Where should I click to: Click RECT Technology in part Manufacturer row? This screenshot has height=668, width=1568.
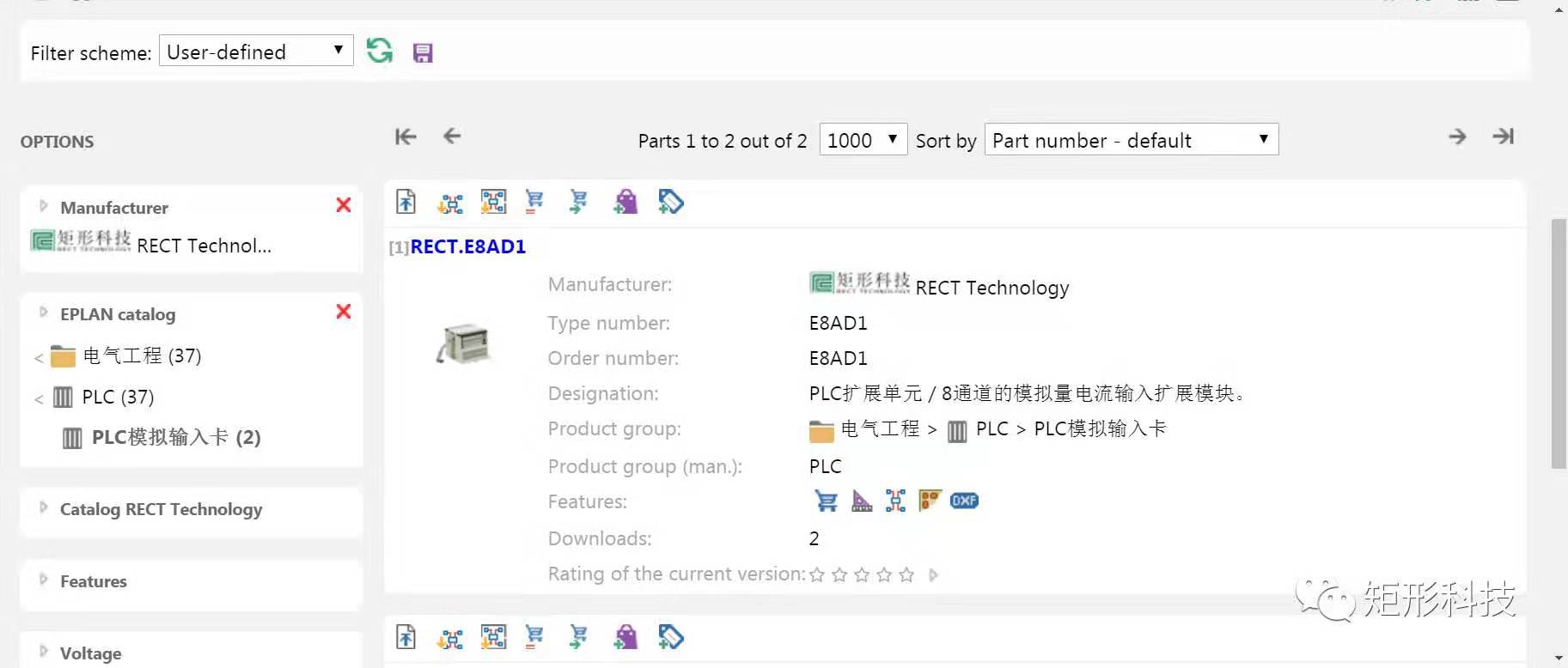[x=992, y=288]
